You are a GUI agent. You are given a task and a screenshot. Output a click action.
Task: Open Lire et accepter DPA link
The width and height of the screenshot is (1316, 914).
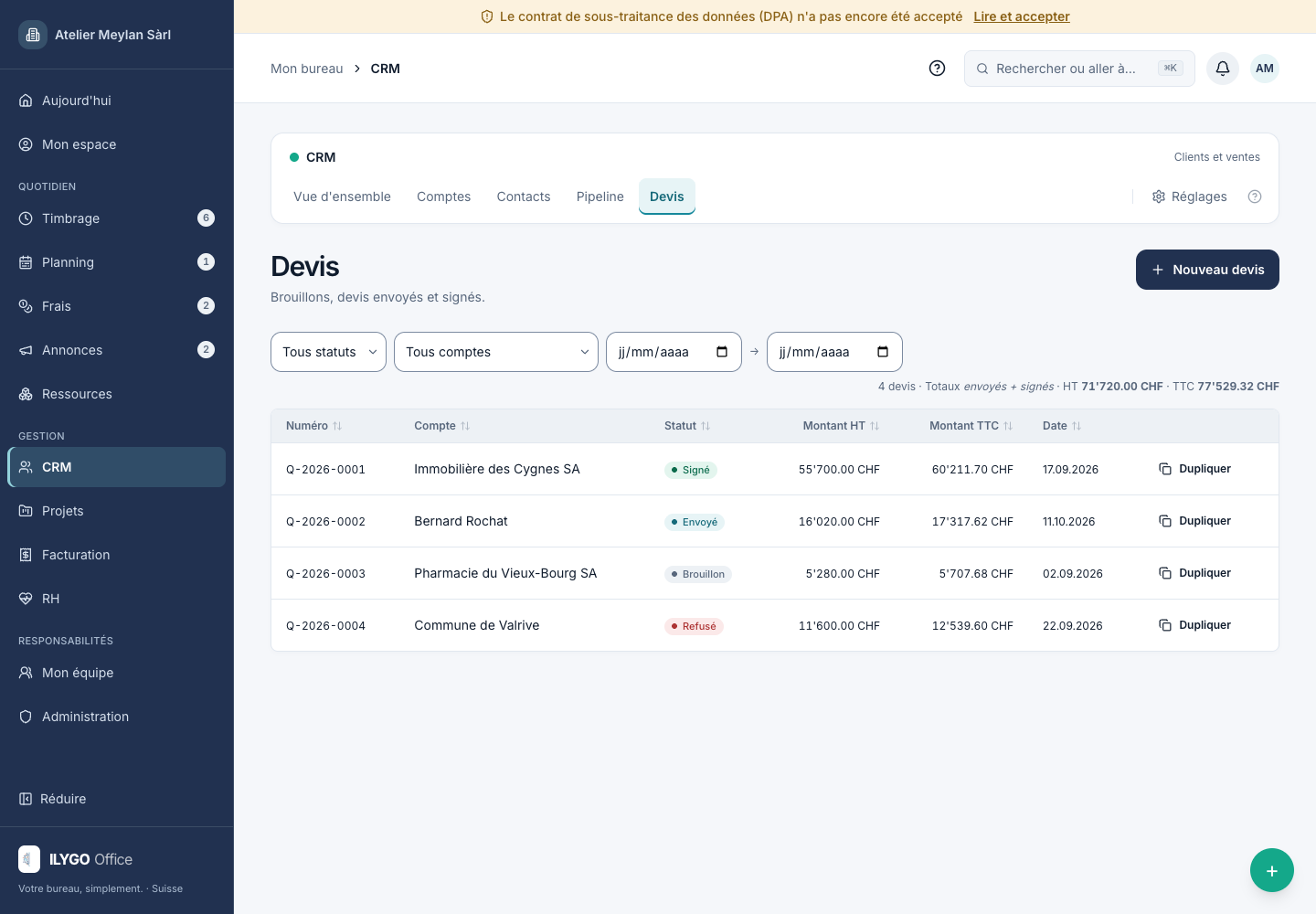(1022, 16)
